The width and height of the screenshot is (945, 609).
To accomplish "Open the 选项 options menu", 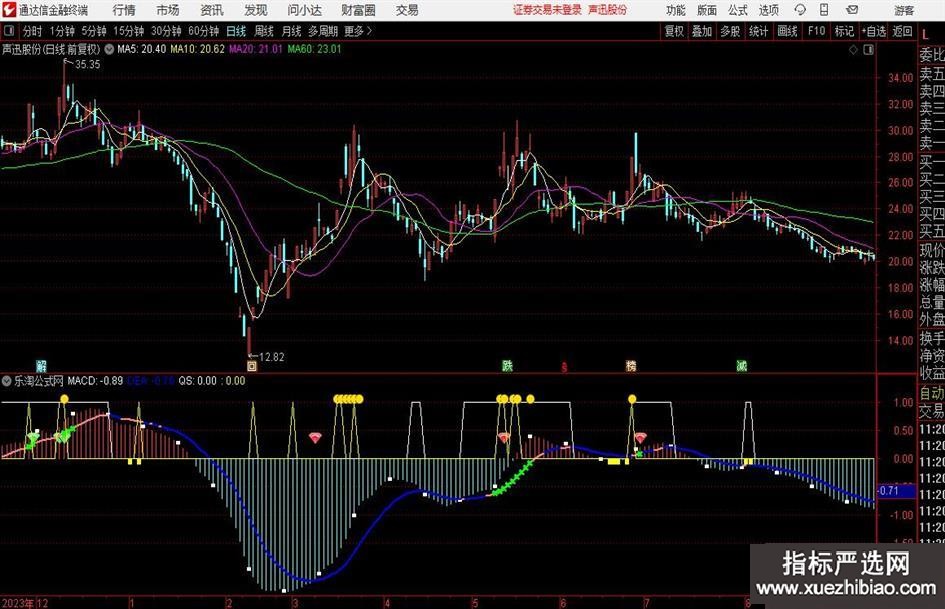I will click(x=768, y=10).
